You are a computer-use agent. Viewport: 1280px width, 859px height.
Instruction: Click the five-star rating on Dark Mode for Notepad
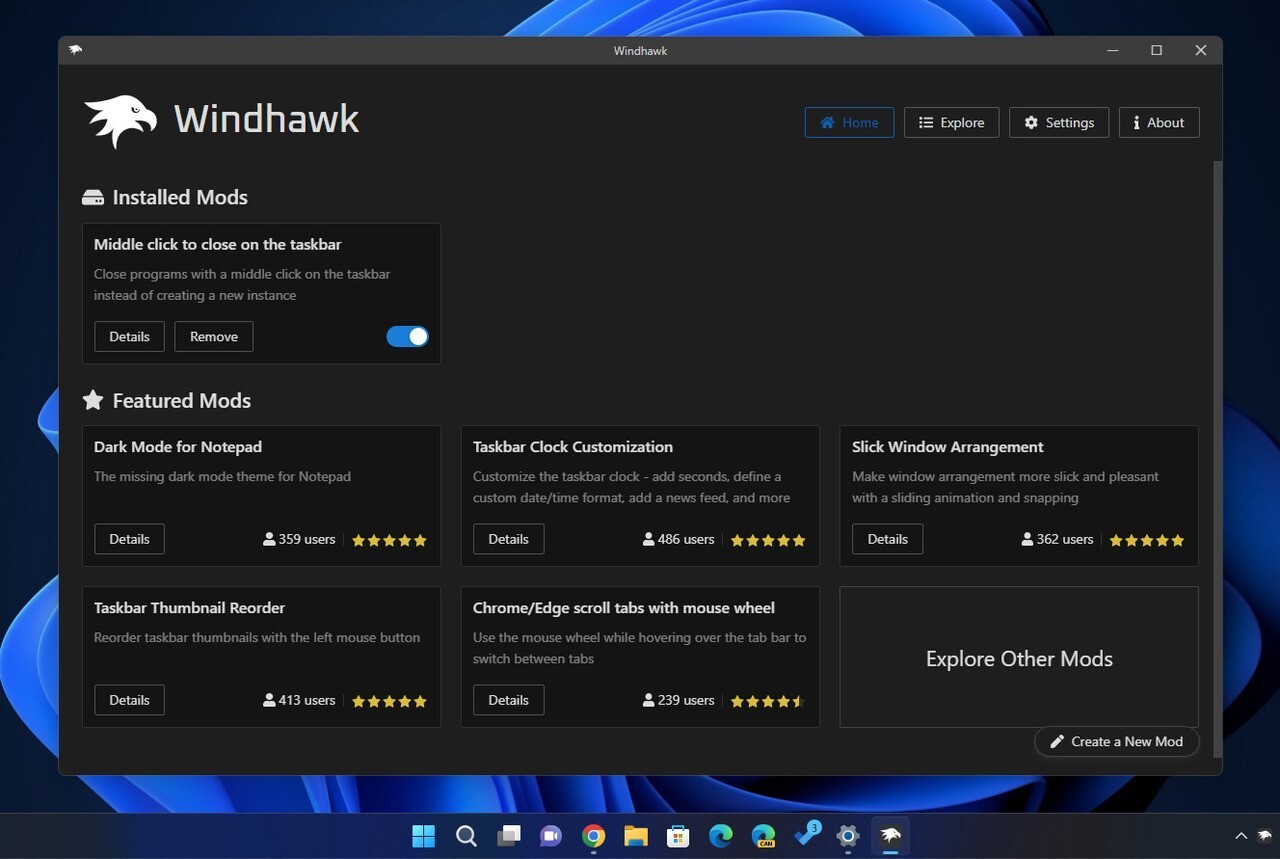(x=389, y=540)
